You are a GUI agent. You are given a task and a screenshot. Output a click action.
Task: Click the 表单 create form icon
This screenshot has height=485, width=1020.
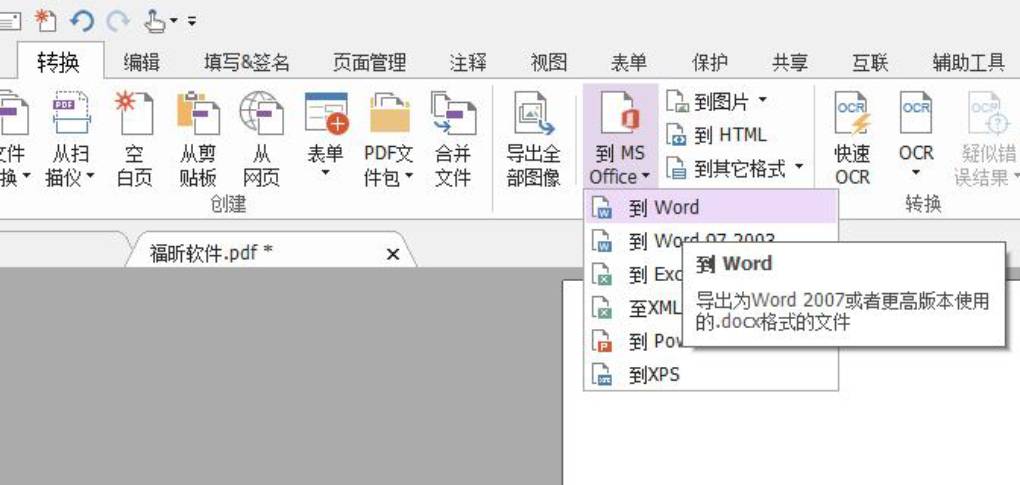(326, 113)
